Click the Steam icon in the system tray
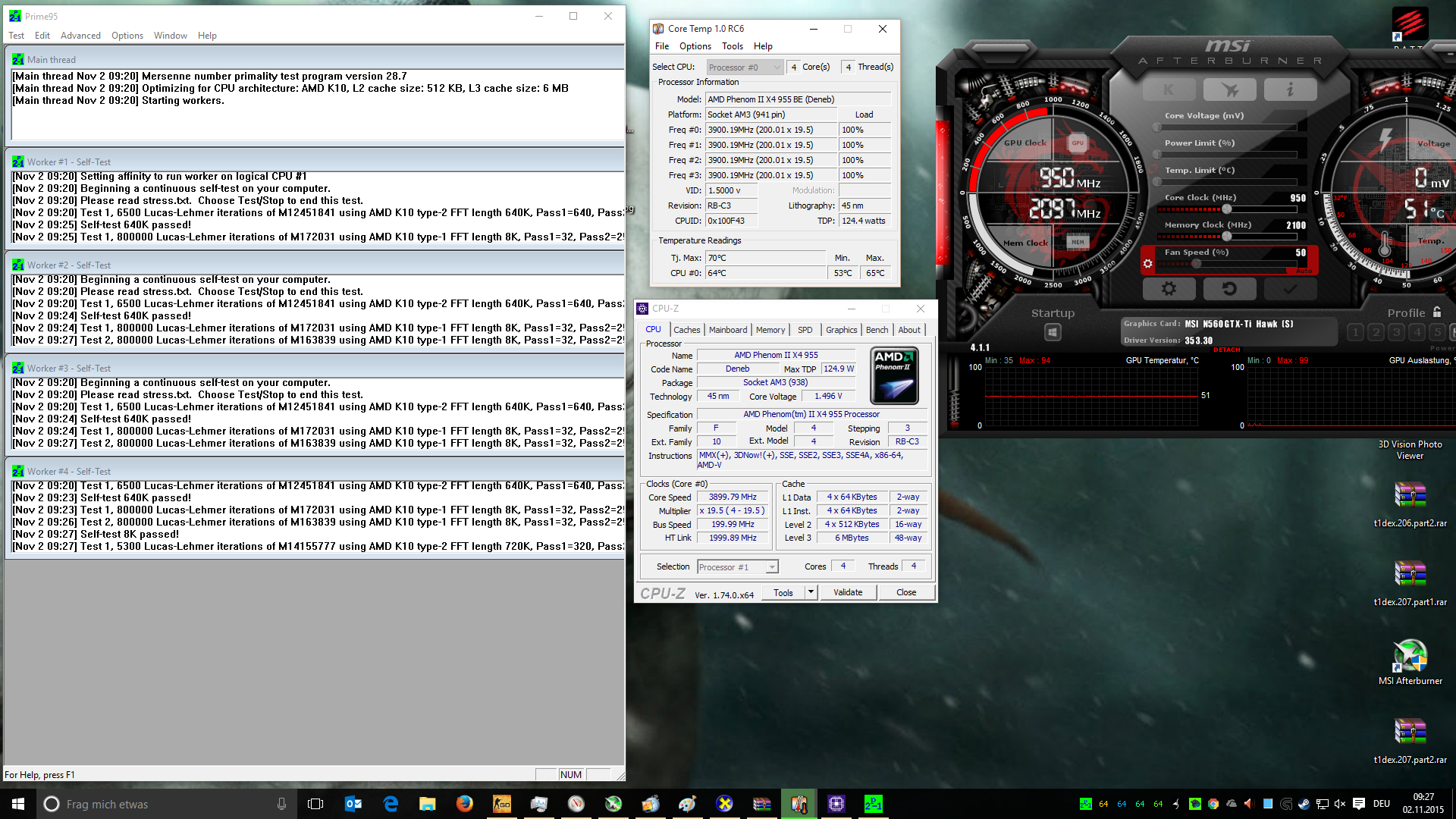1456x819 pixels. point(1304,804)
